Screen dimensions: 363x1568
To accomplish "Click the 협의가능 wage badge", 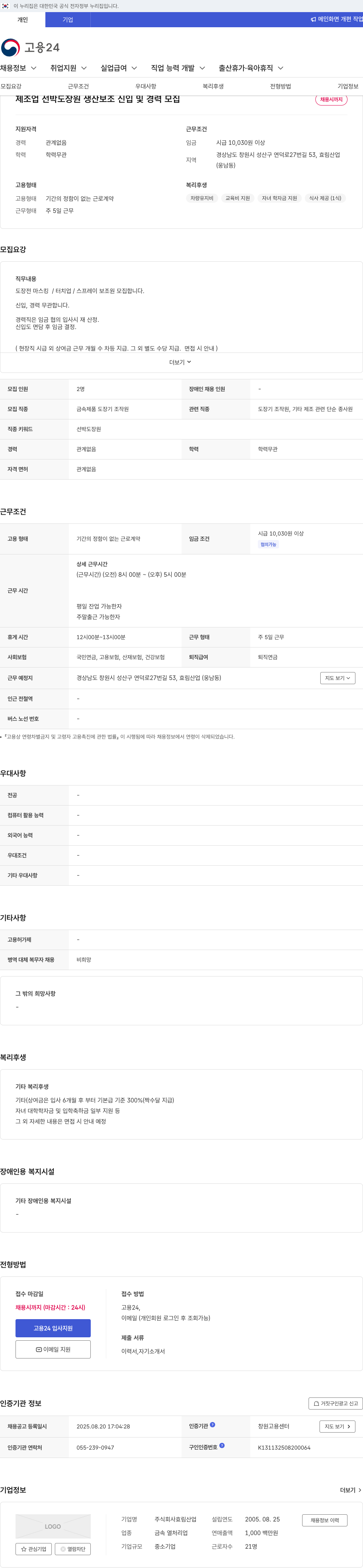I will click(x=268, y=544).
